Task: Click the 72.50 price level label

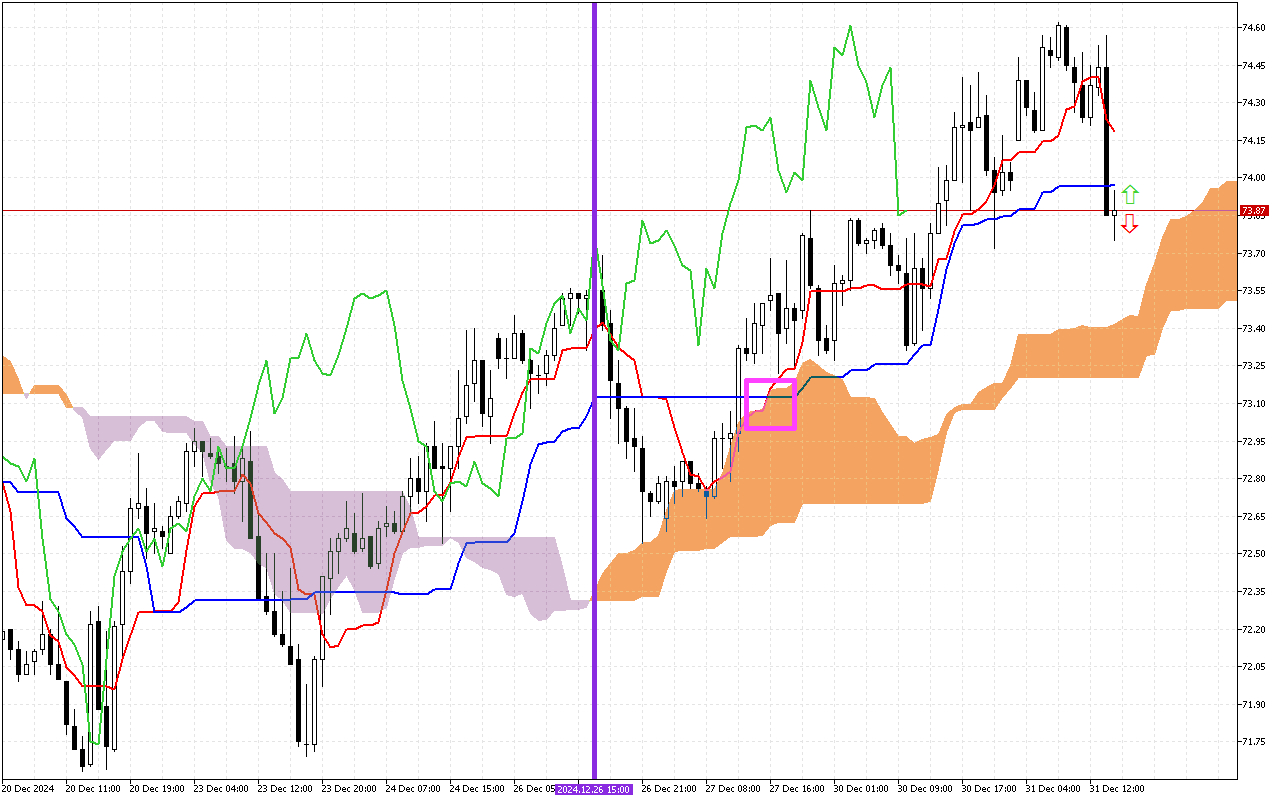Action: point(1253,554)
